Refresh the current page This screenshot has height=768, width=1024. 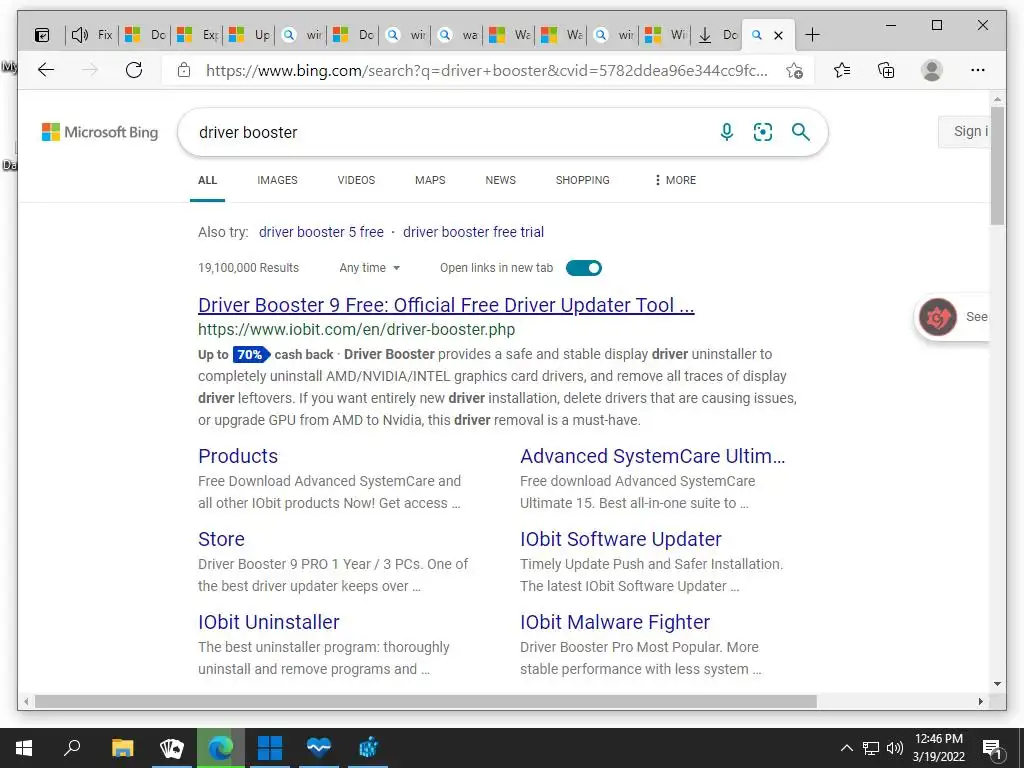(134, 70)
